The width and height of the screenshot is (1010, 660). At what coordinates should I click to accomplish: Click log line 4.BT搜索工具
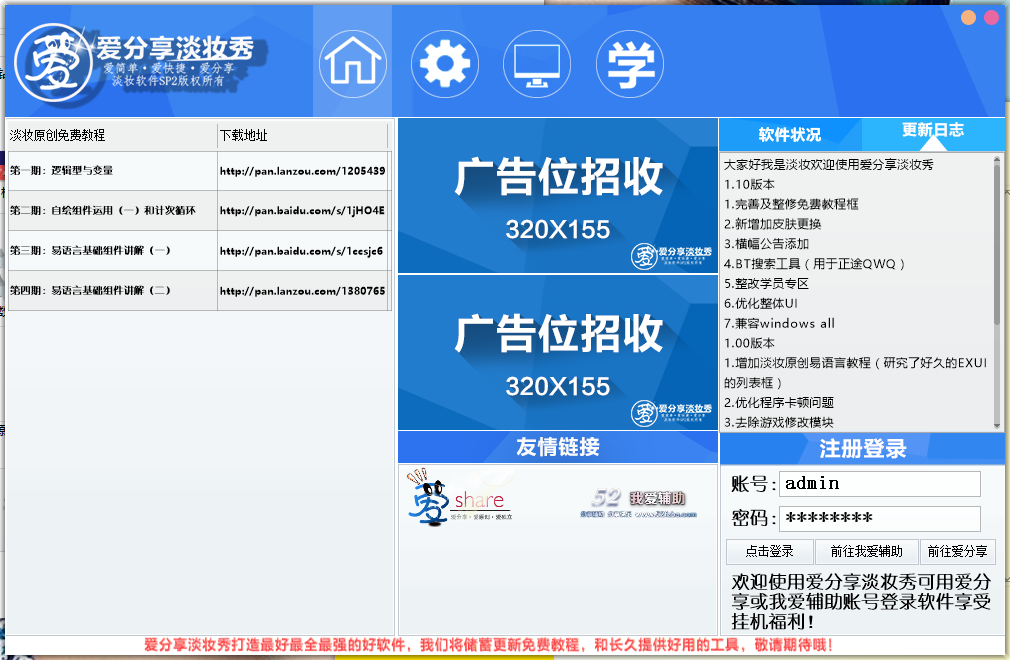pos(815,264)
